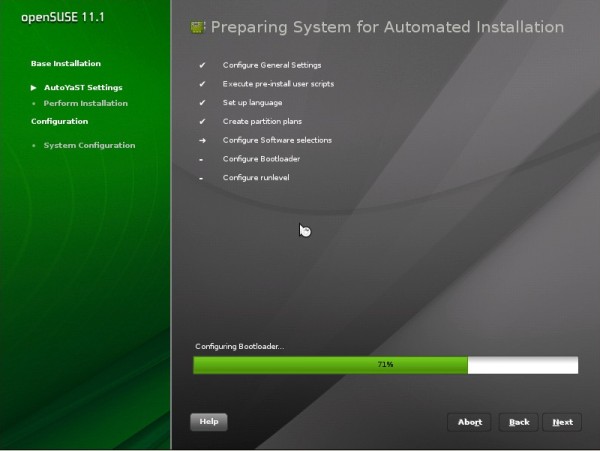
Task: Click Create partition plans step text
Action: (x=262, y=122)
